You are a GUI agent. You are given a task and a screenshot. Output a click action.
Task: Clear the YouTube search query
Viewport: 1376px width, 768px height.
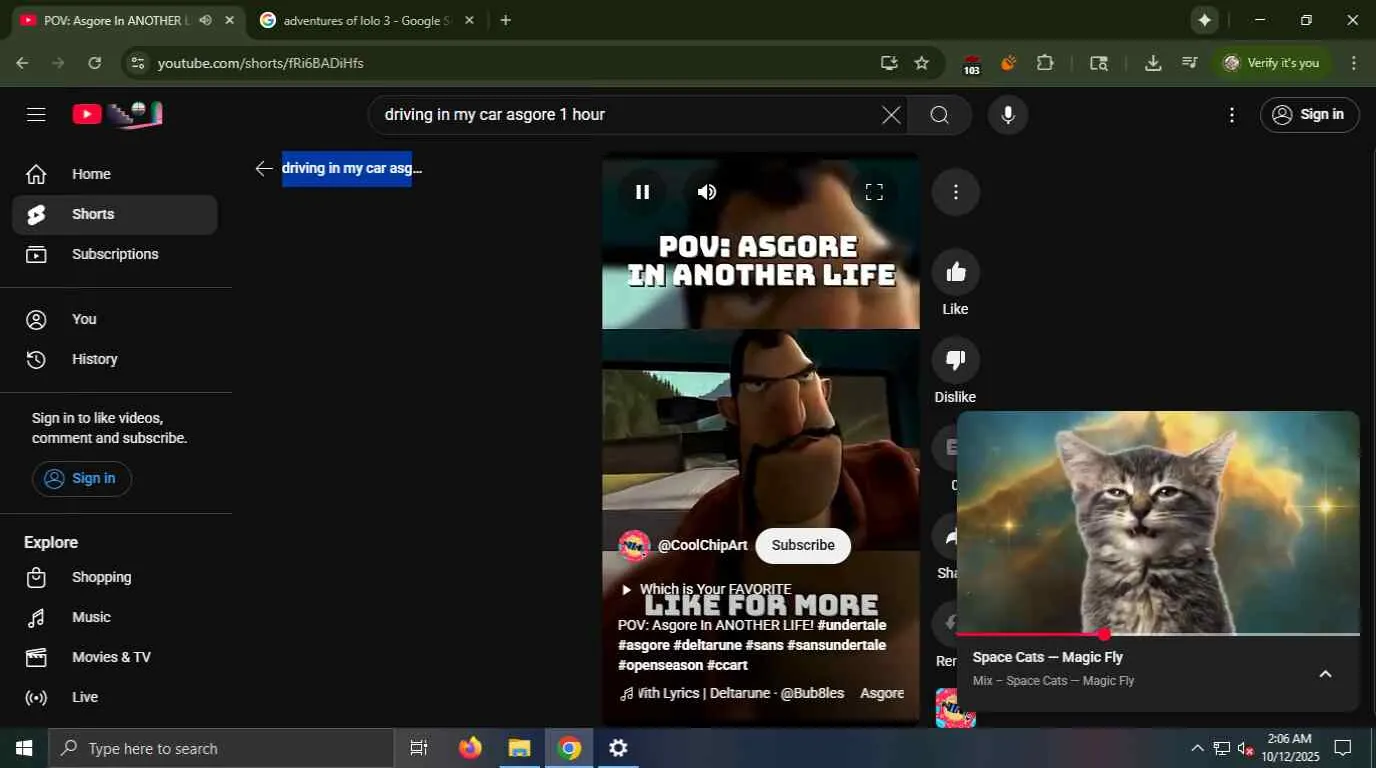891,114
